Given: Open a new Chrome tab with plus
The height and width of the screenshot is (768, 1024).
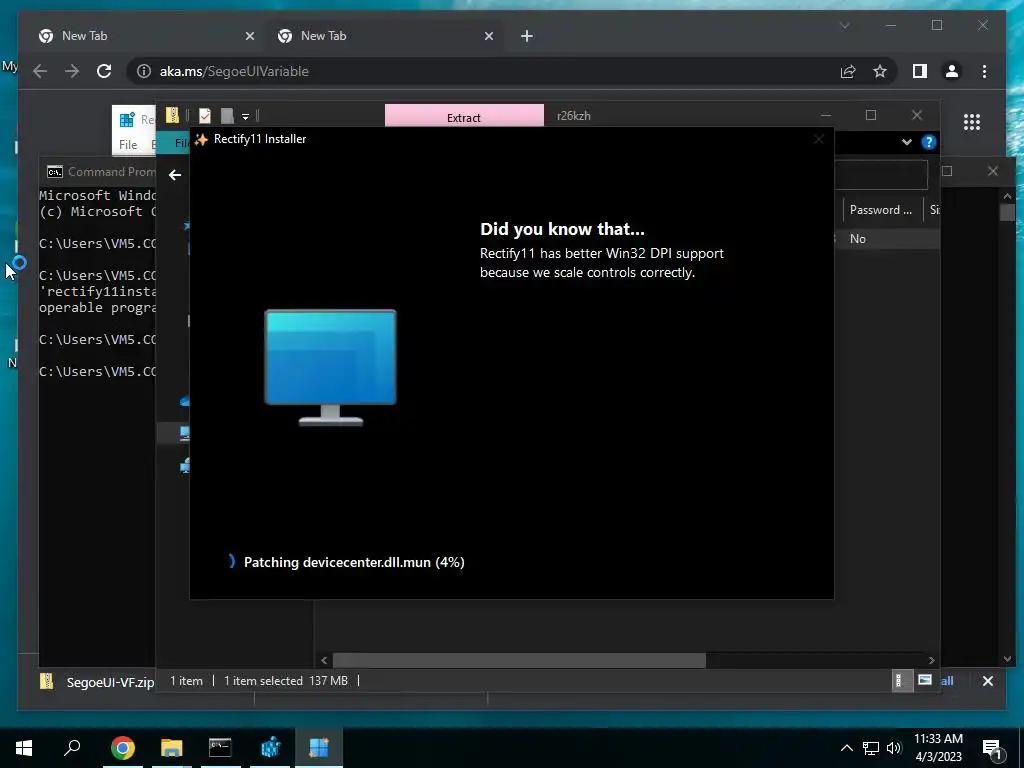Looking at the screenshot, I should tap(526, 36).
